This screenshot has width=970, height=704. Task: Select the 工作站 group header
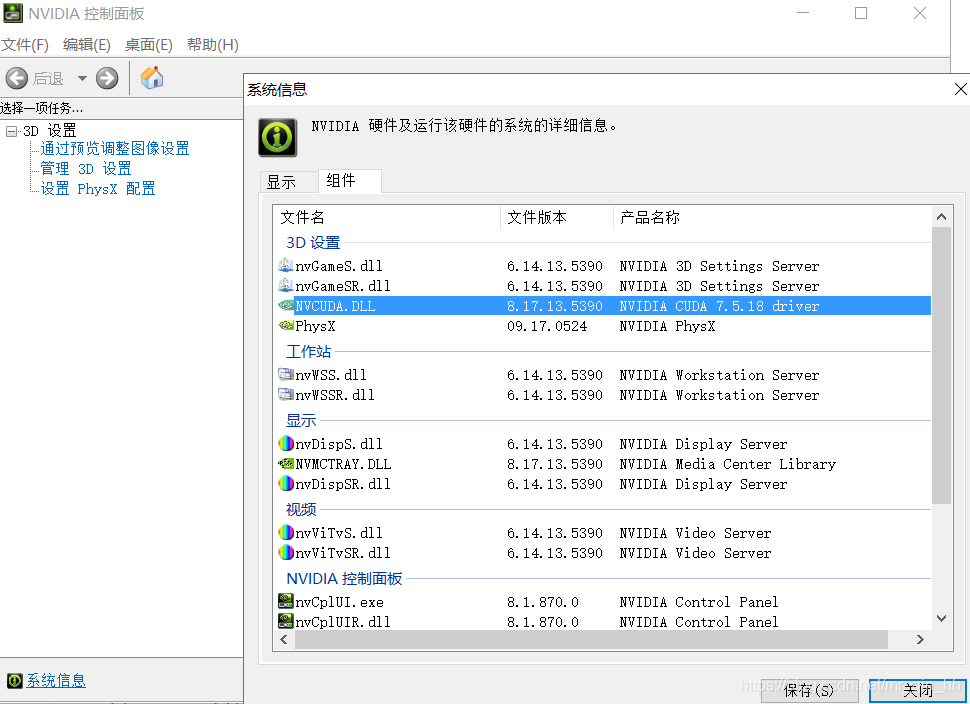[x=309, y=352]
